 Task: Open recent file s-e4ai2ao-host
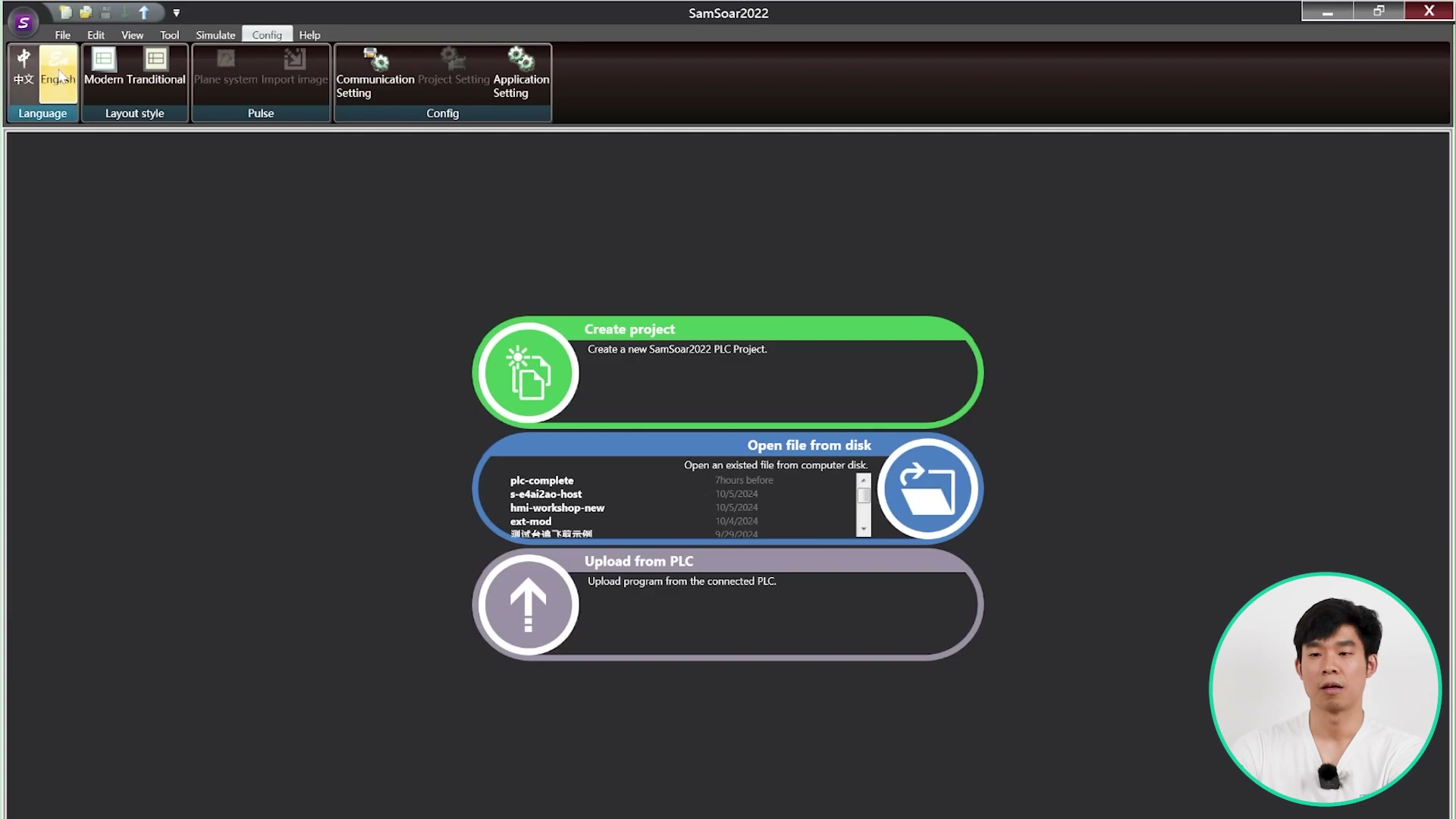tap(546, 494)
